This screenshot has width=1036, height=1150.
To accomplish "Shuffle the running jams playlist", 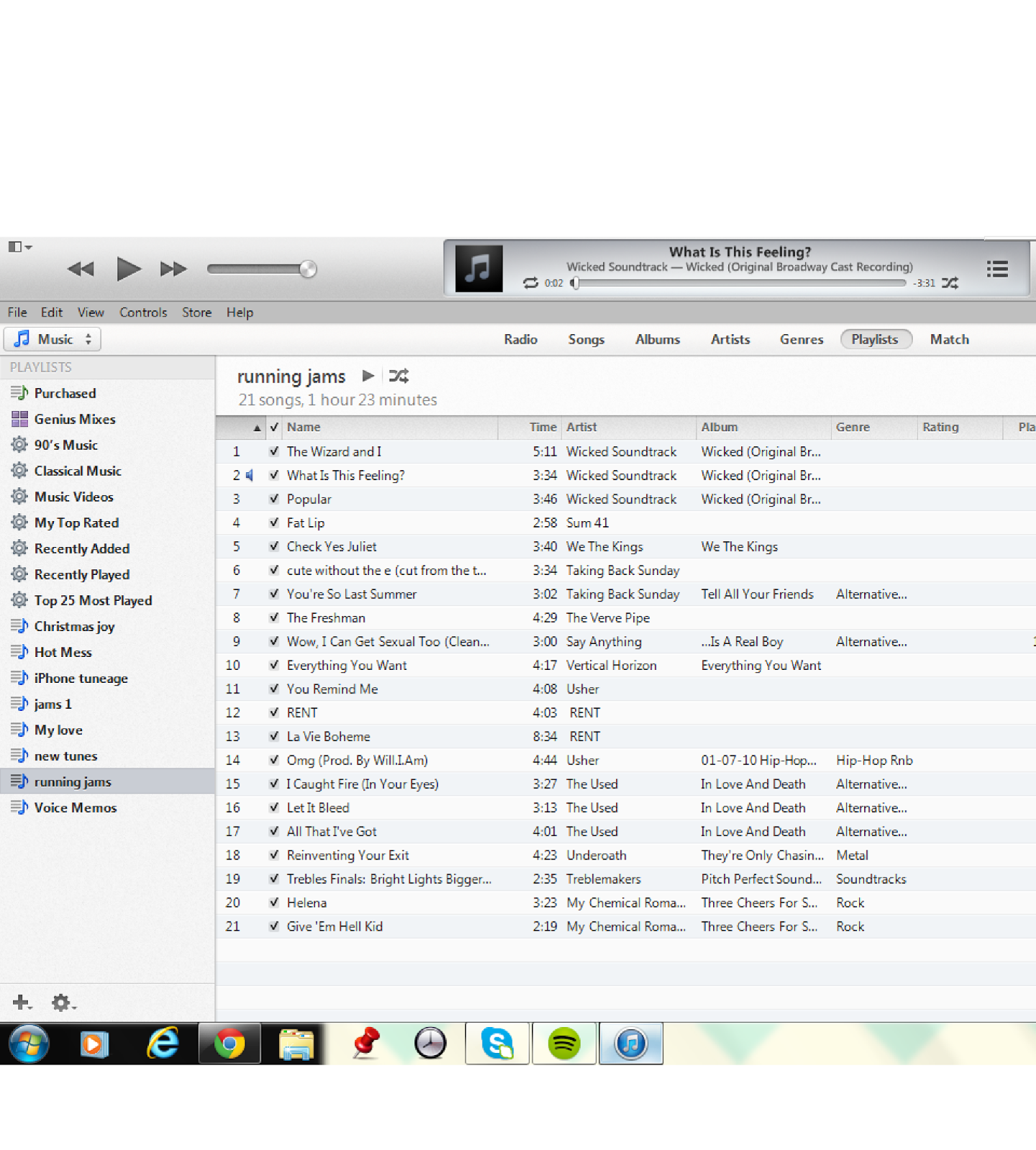I will click(x=399, y=376).
